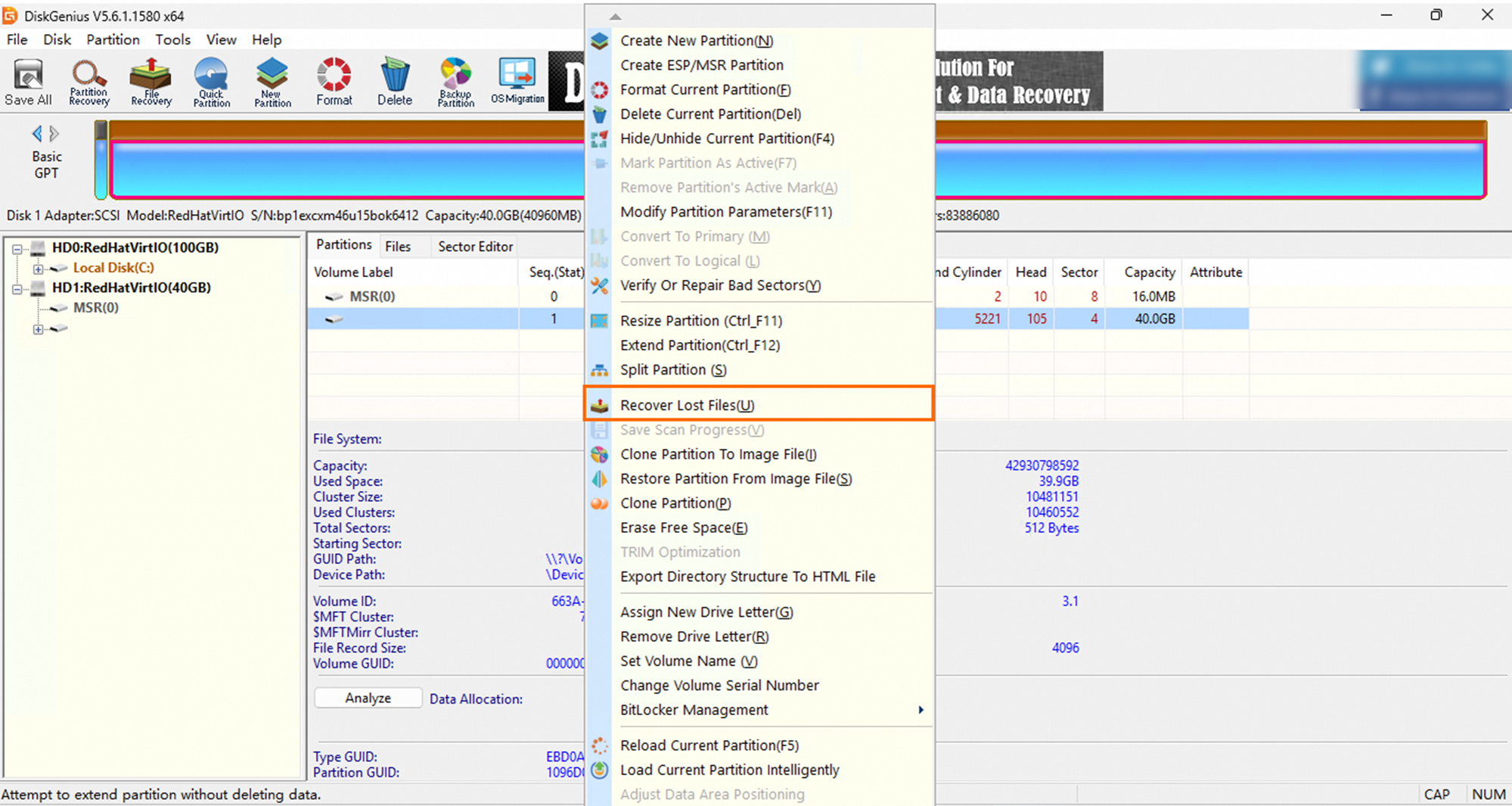Open the Tools menu
Viewport: 1512px width, 806px height.
(172, 39)
